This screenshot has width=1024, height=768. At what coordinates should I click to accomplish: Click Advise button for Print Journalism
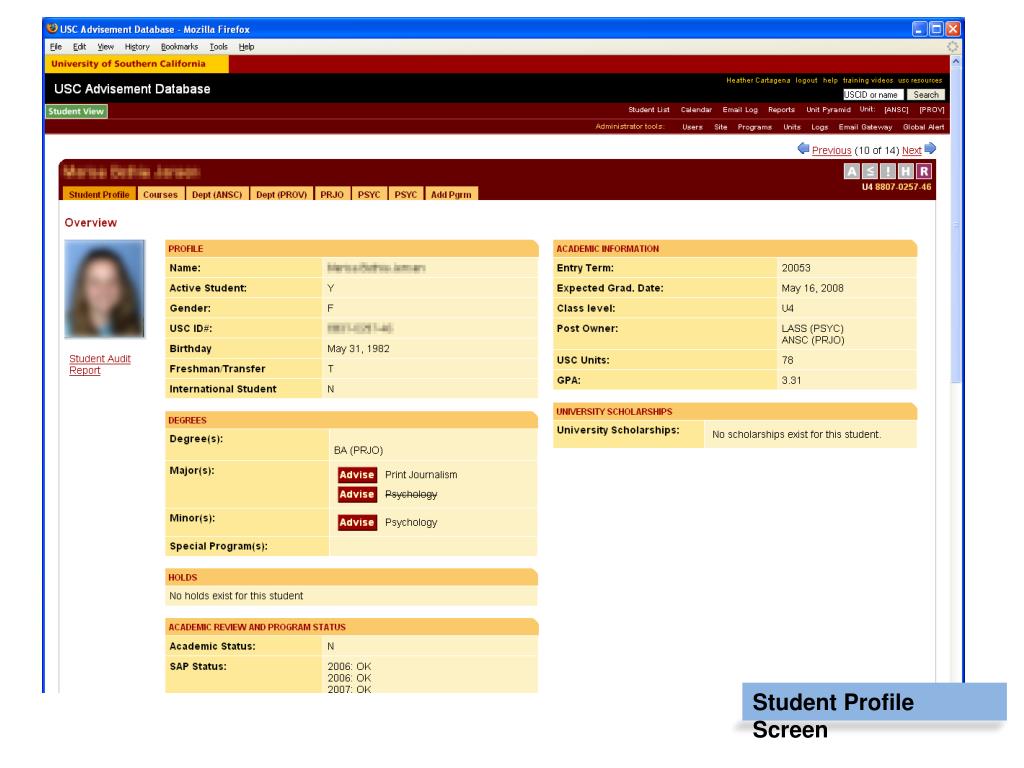tap(357, 475)
